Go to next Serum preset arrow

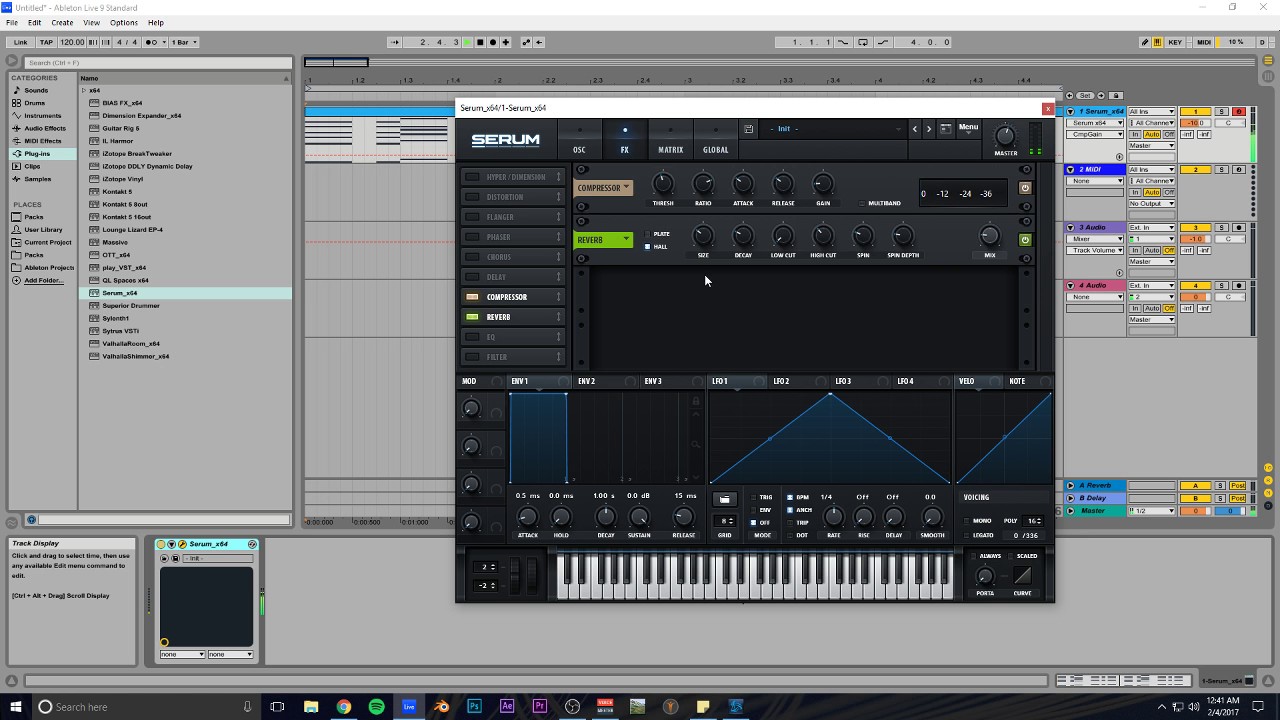pyautogui.click(x=928, y=129)
